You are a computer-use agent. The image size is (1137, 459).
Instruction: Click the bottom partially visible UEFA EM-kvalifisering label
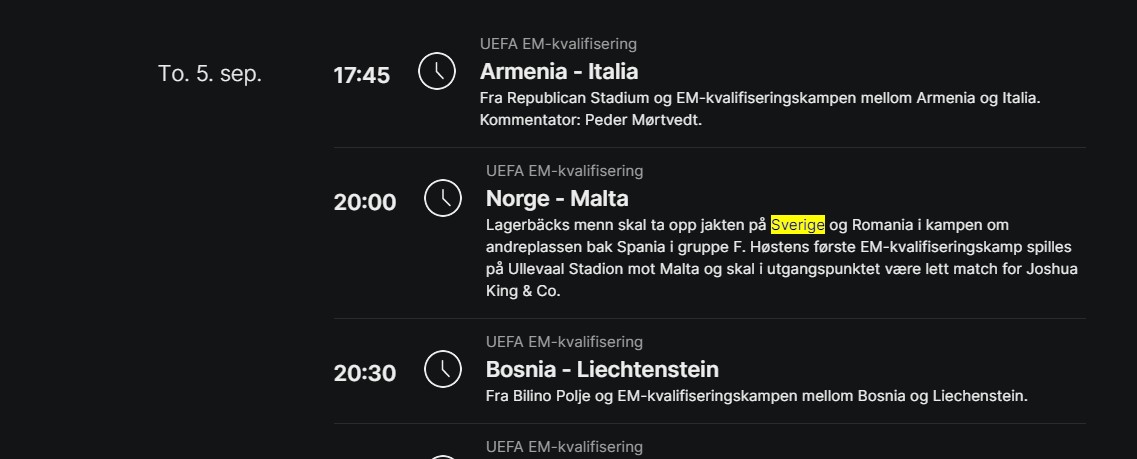tap(564, 447)
